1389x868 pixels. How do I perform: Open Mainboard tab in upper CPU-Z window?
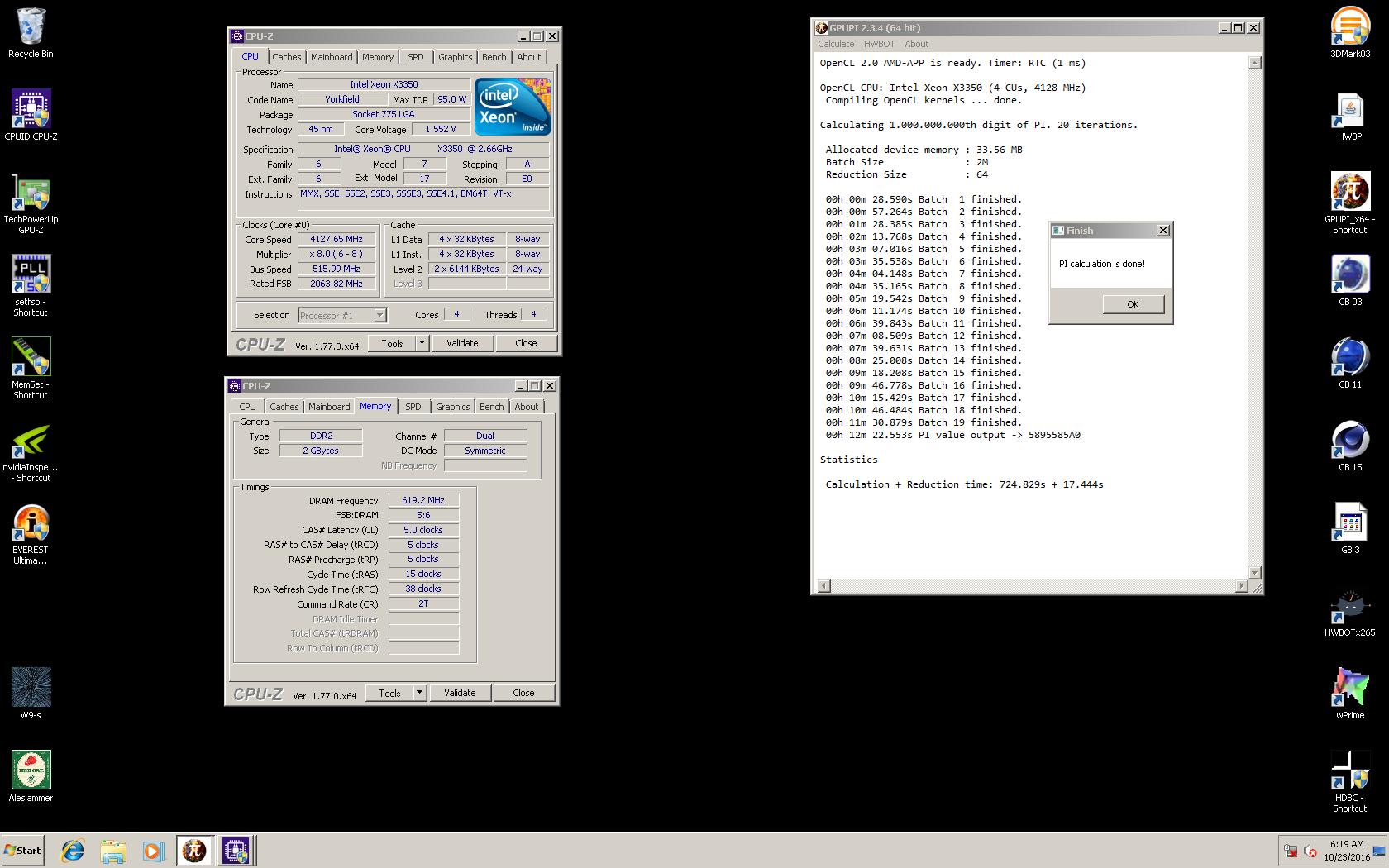point(332,57)
